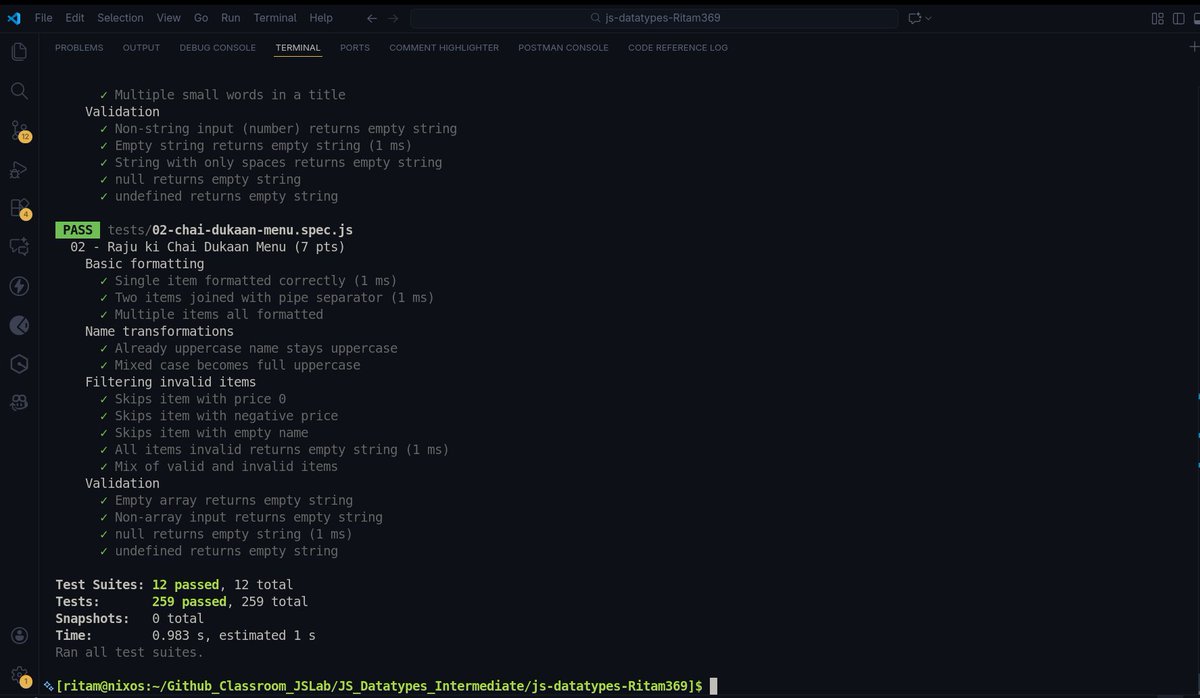Screen dimensions: 1200x698
Task: Click 'Time: 0.983 s, estimated 1 s' line
Action: coord(185,635)
